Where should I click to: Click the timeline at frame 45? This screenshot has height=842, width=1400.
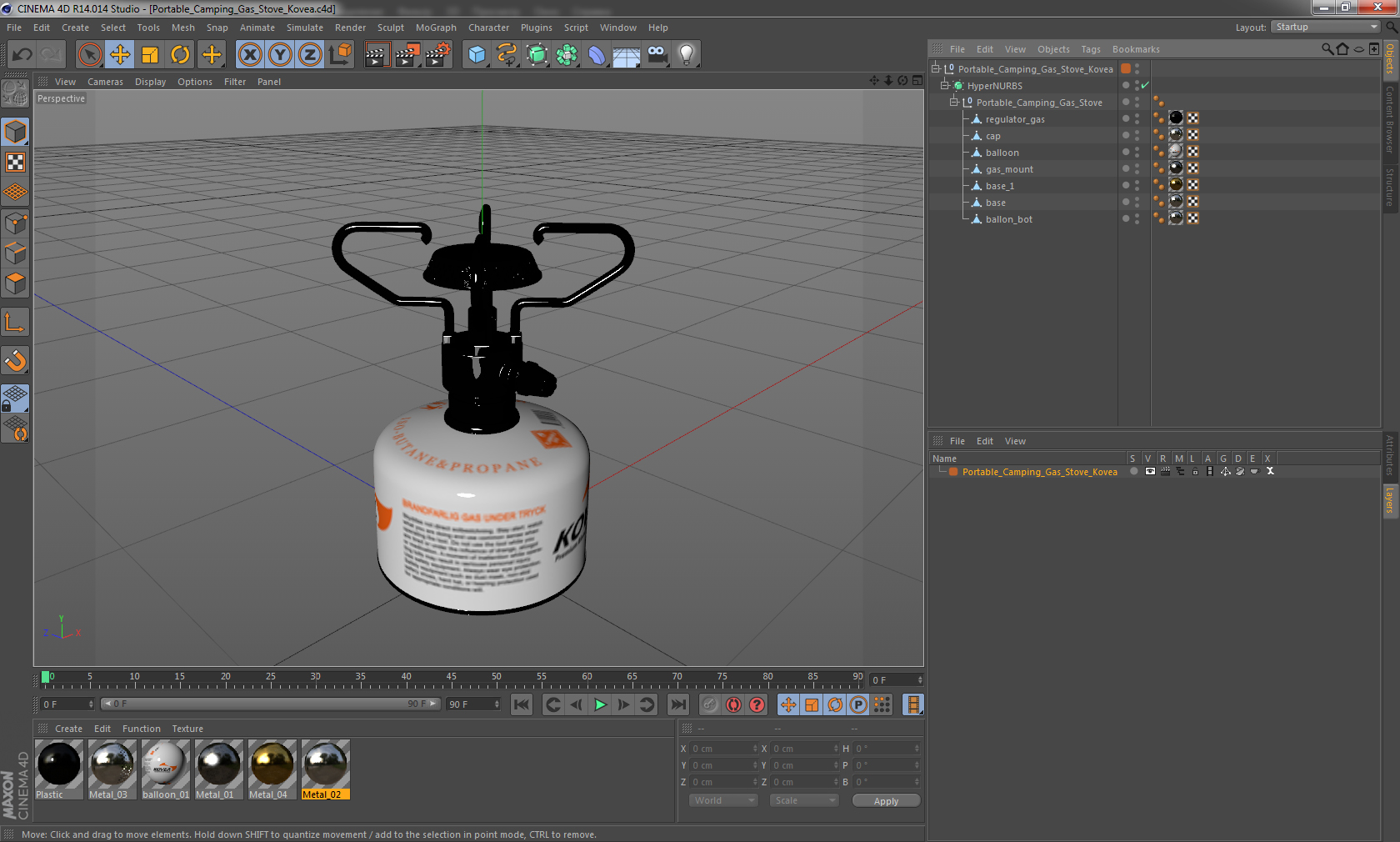point(451,679)
